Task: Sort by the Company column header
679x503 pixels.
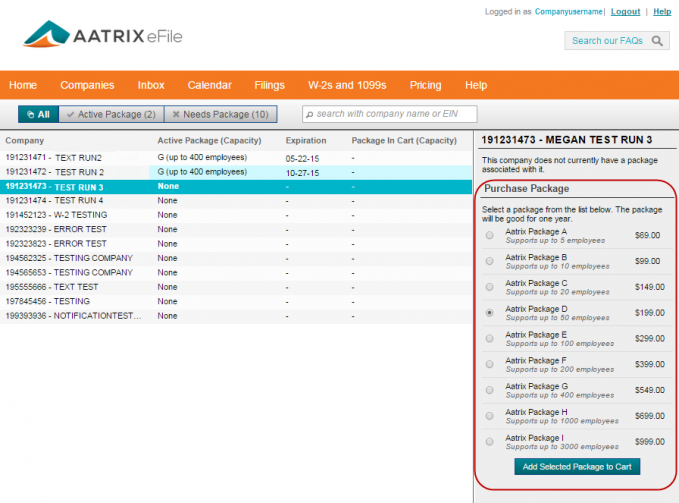Action: click(x=25, y=141)
